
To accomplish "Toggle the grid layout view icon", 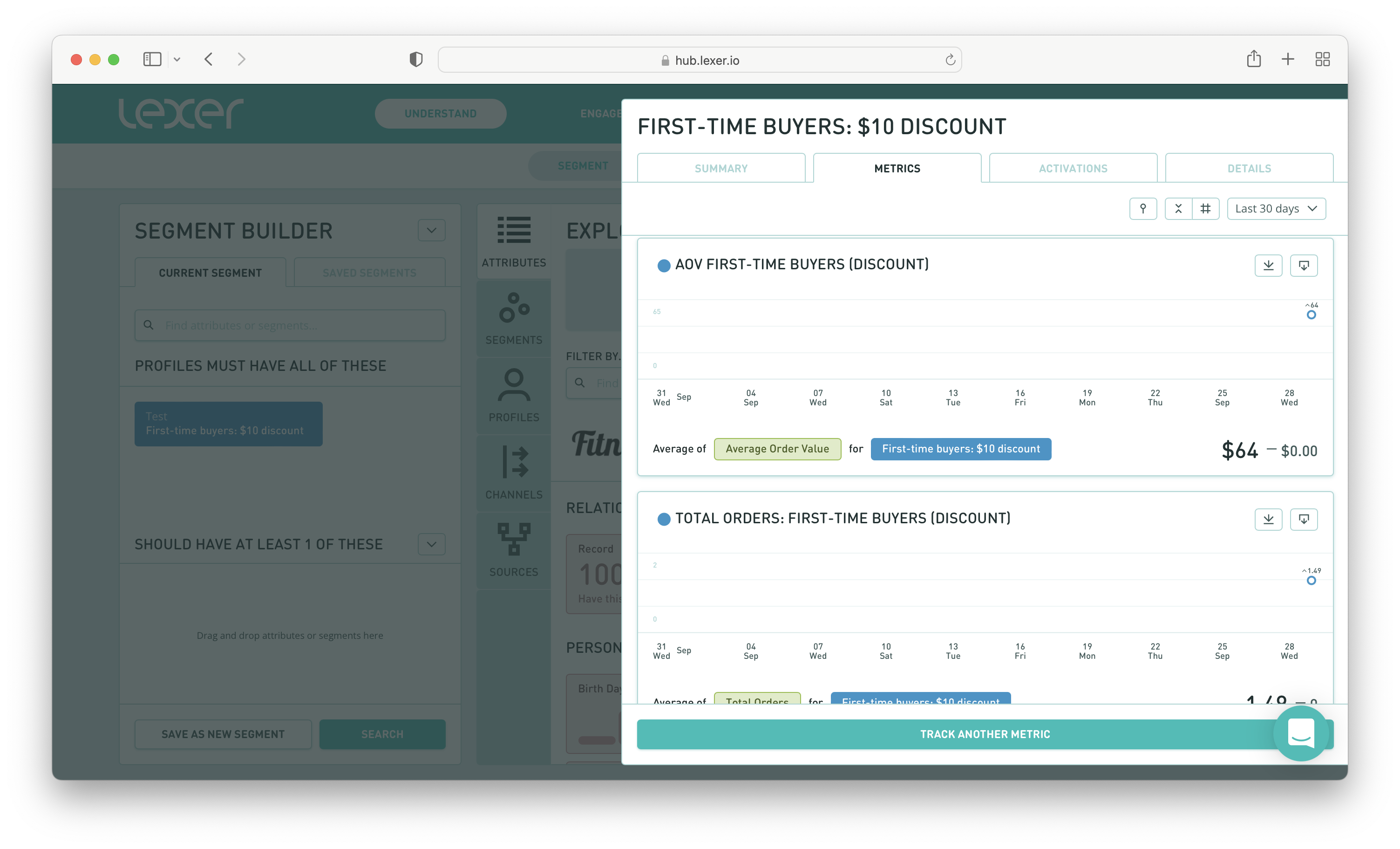I will 1206,209.
